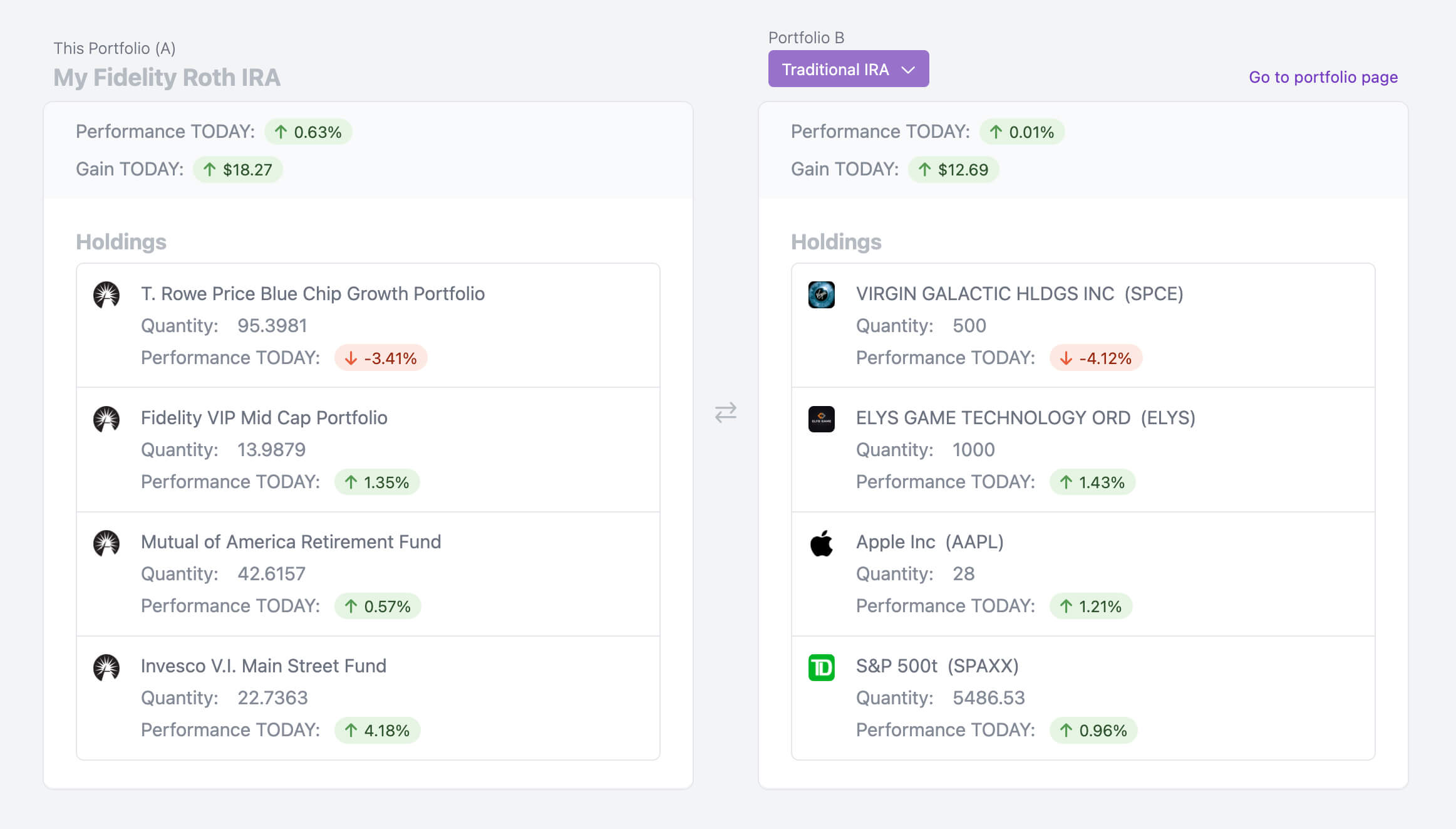1456x829 pixels.
Task: Click the down arrow on the purple IRA button
Action: point(909,70)
